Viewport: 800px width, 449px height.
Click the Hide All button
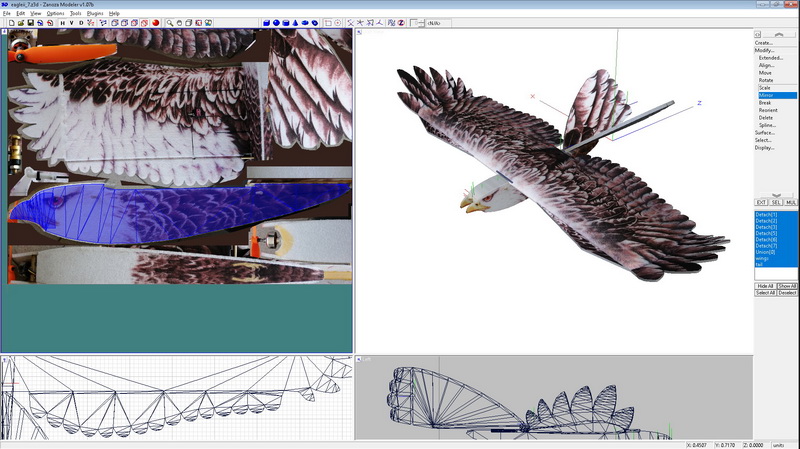click(765, 286)
